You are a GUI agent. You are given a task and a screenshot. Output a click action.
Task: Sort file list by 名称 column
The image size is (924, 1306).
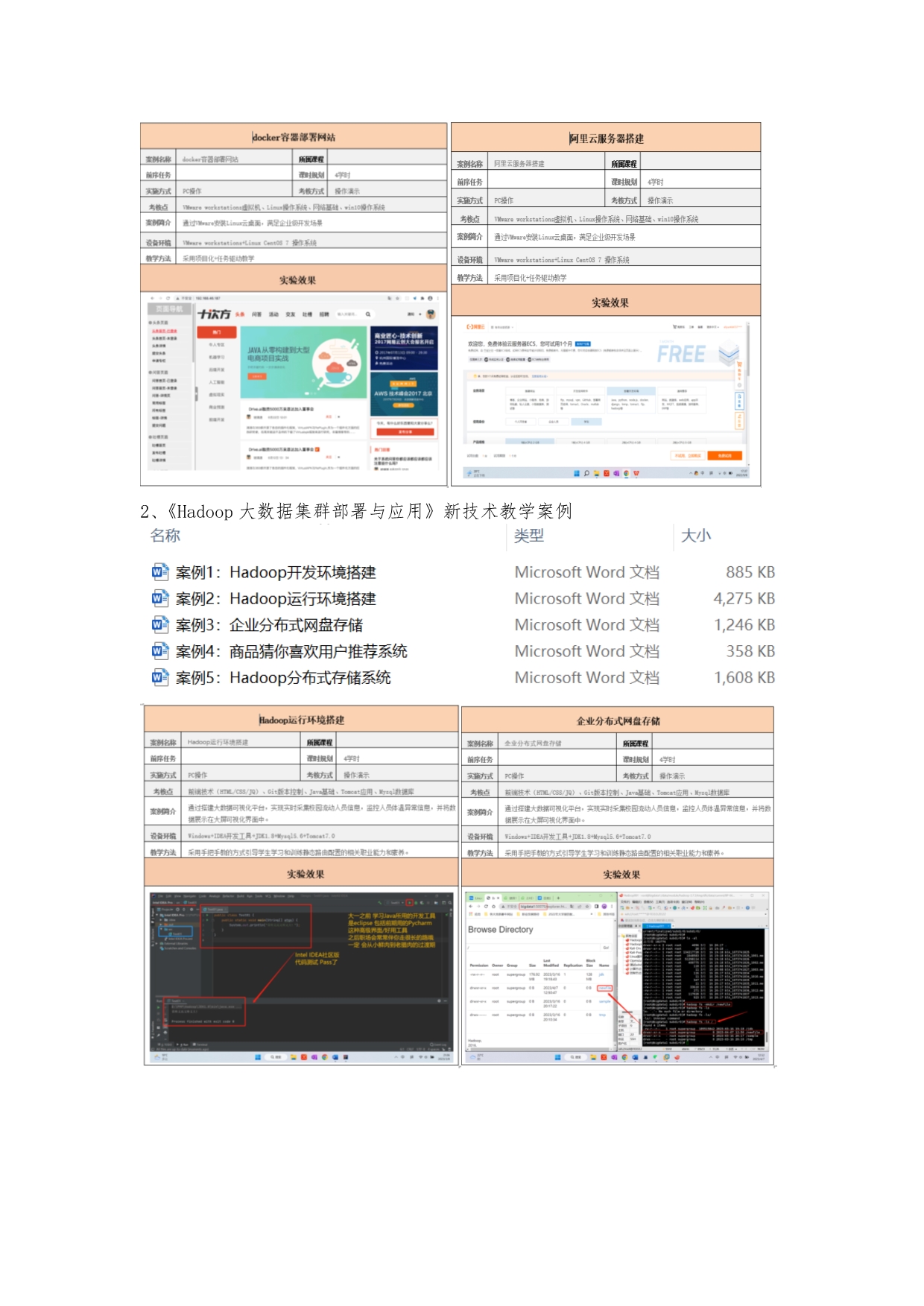coord(165,536)
